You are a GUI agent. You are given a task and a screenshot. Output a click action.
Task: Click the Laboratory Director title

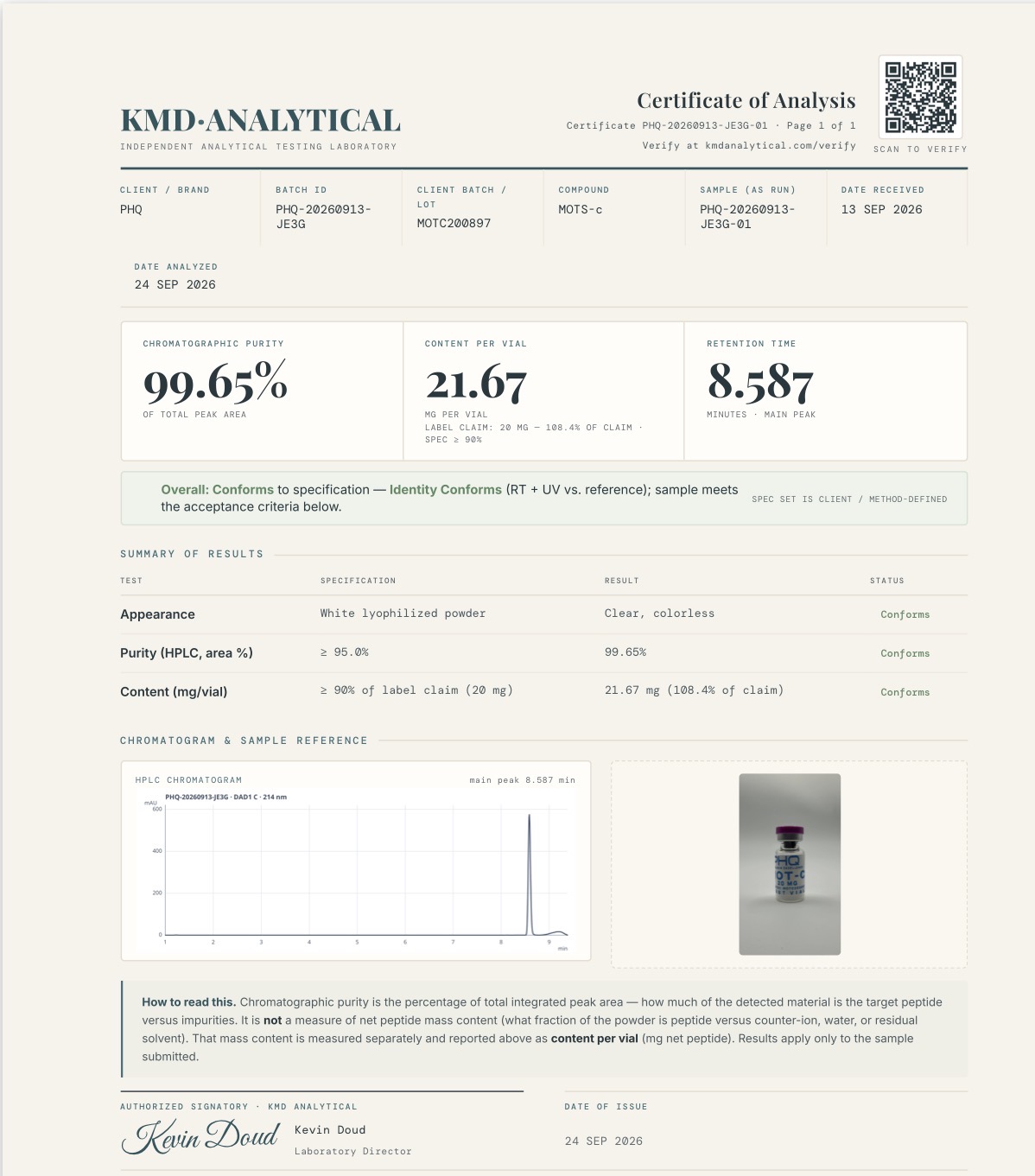click(352, 1152)
